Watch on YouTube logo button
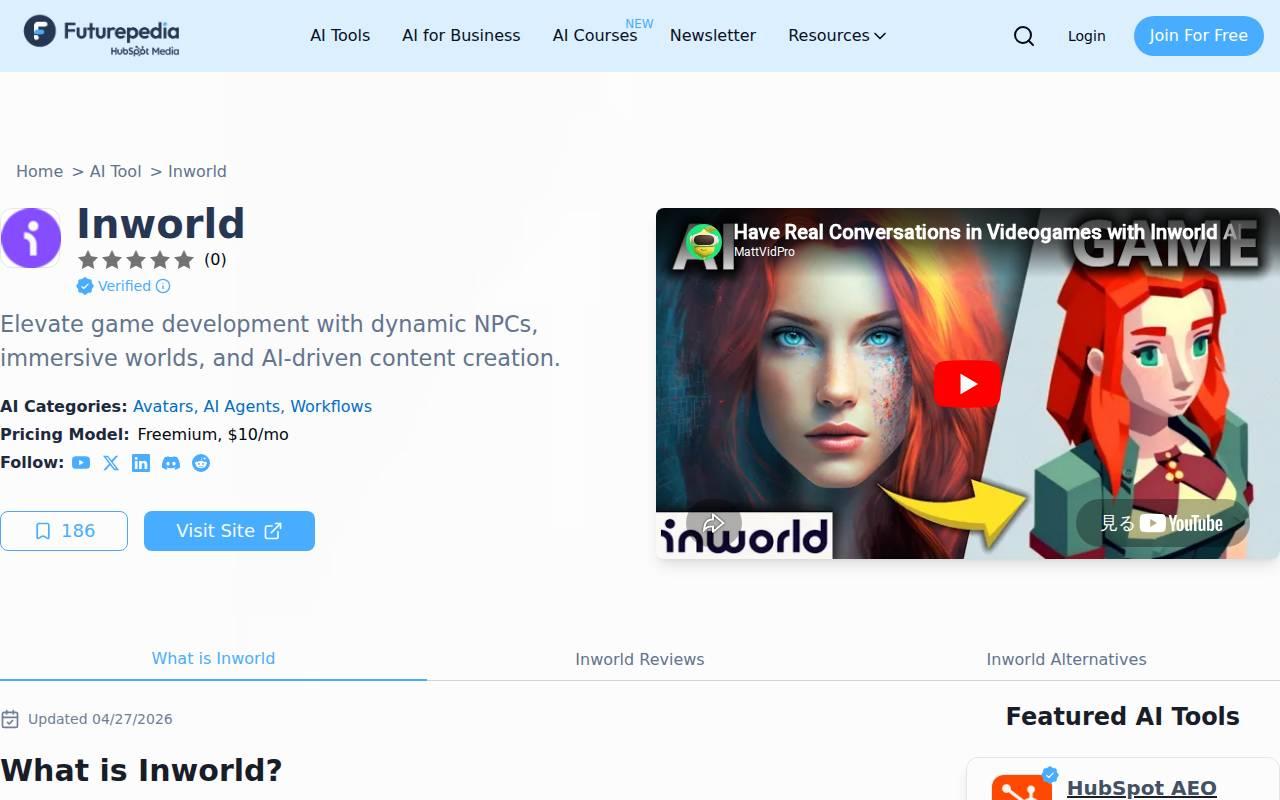The image size is (1280, 800). [1162, 523]
